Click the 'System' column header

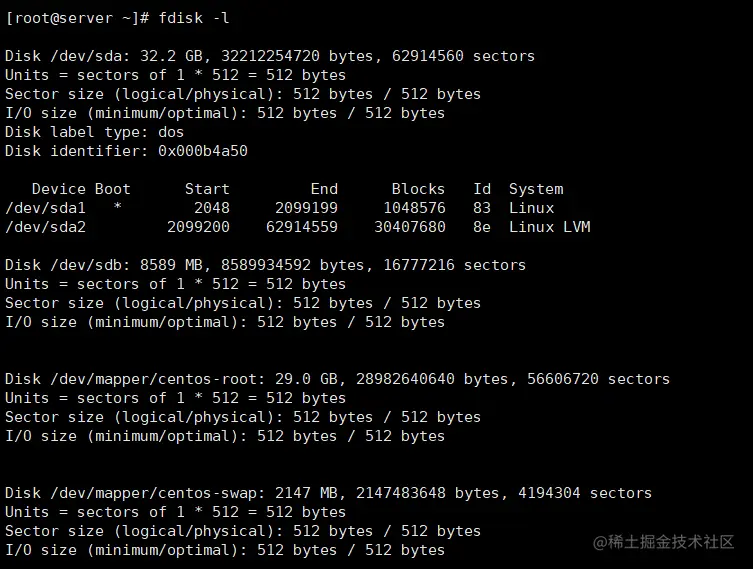pos(536,189)
